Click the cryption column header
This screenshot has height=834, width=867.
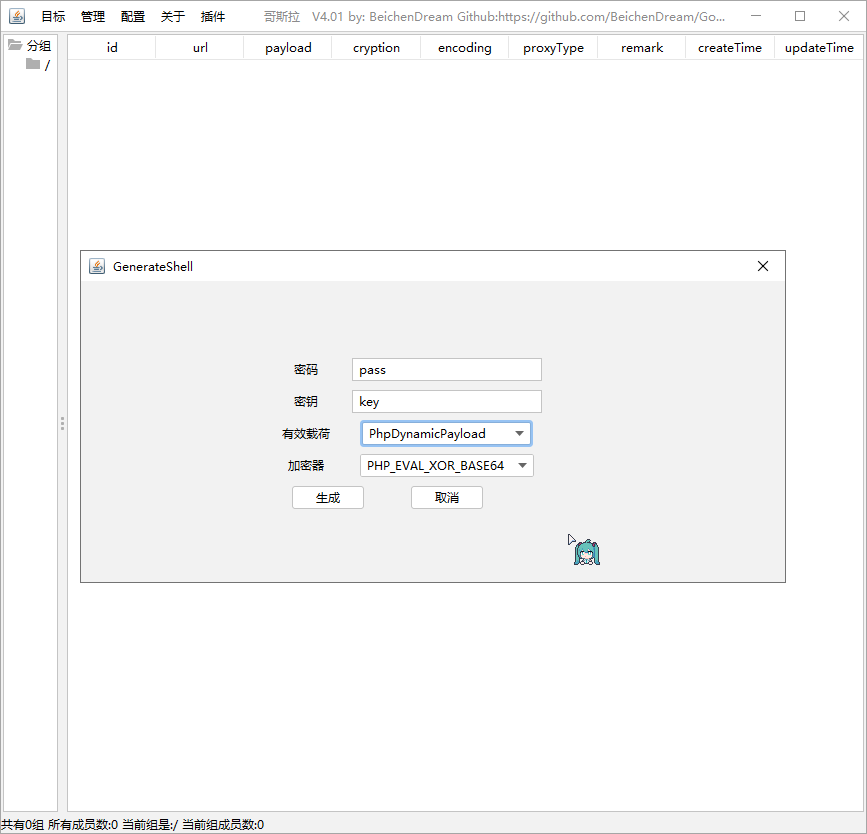[x=375, y=47]
